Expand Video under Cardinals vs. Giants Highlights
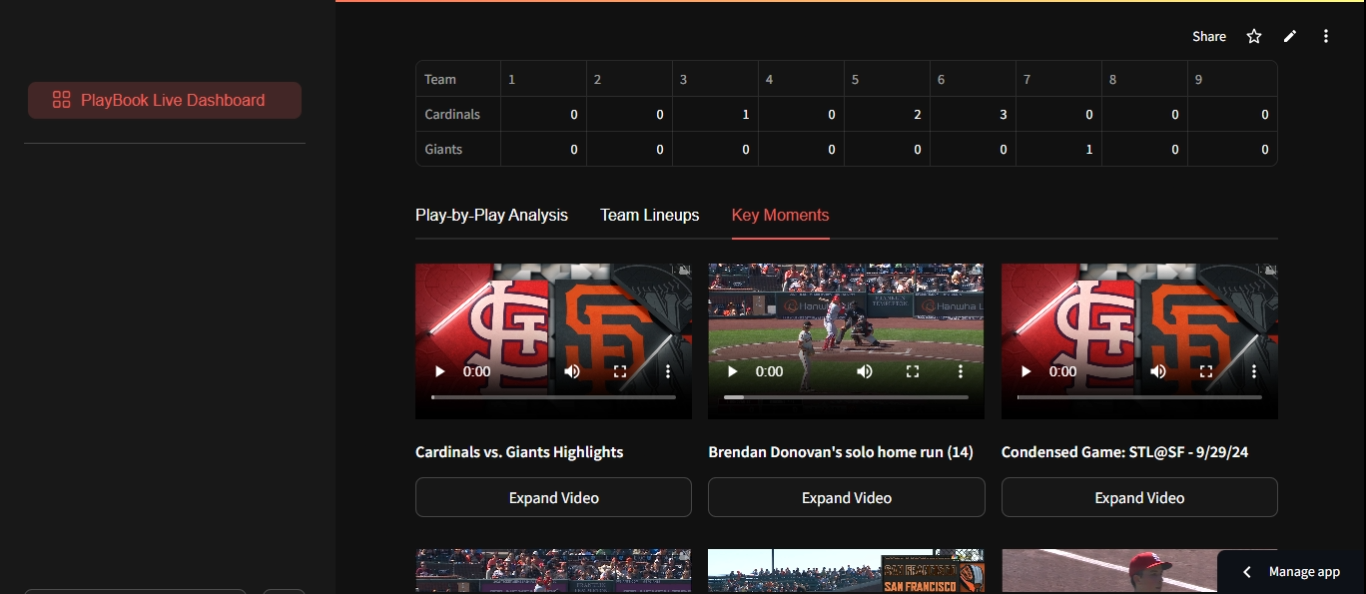The height and width of the screenshot is (594, 1366). point(553,497)
